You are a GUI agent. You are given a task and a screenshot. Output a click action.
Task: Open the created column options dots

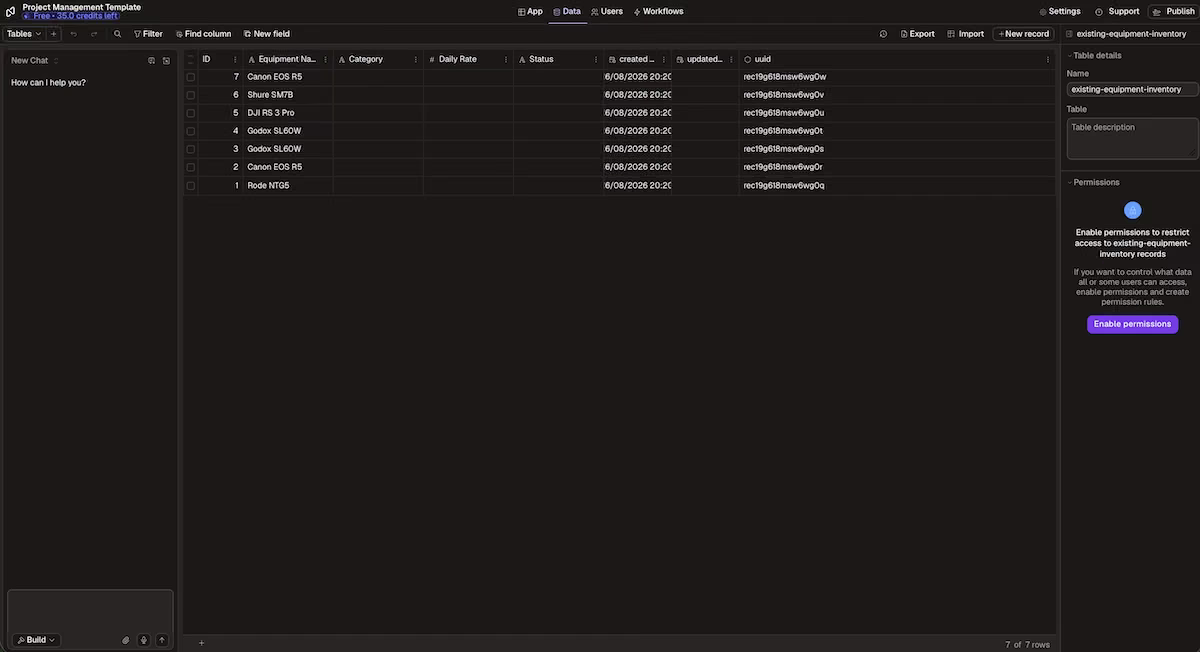coord(664,60)
